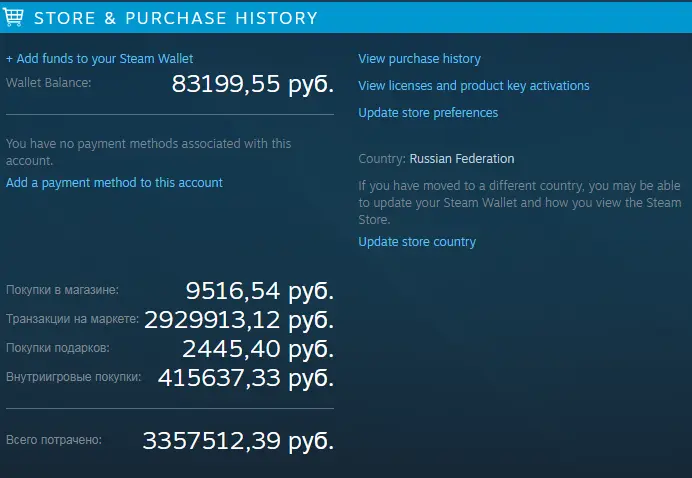Click the Country label

(x=382, y=159)
